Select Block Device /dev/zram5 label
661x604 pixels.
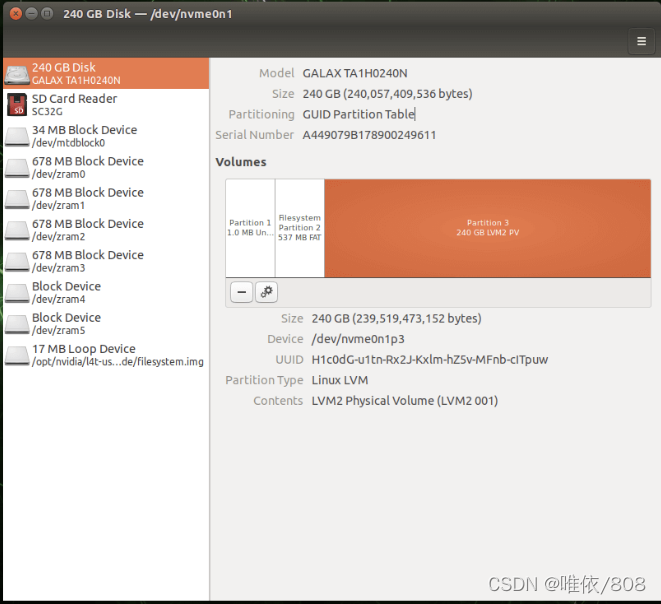click(x=67, y=324)
